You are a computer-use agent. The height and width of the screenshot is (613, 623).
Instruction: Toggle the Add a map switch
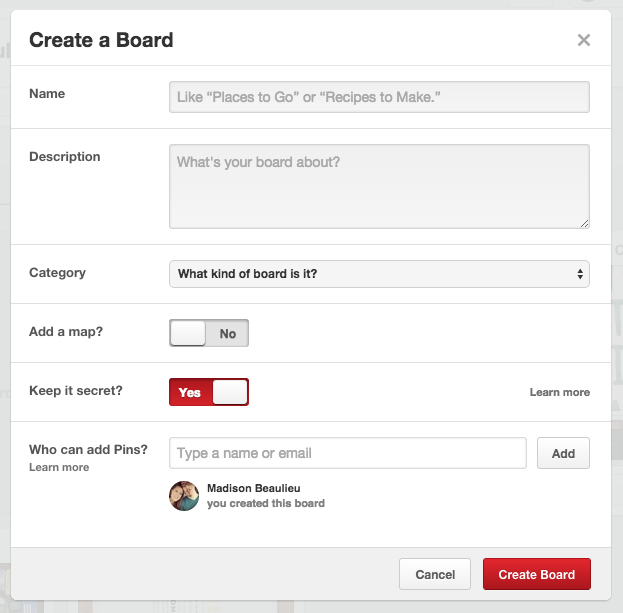[x=209, y=333]
